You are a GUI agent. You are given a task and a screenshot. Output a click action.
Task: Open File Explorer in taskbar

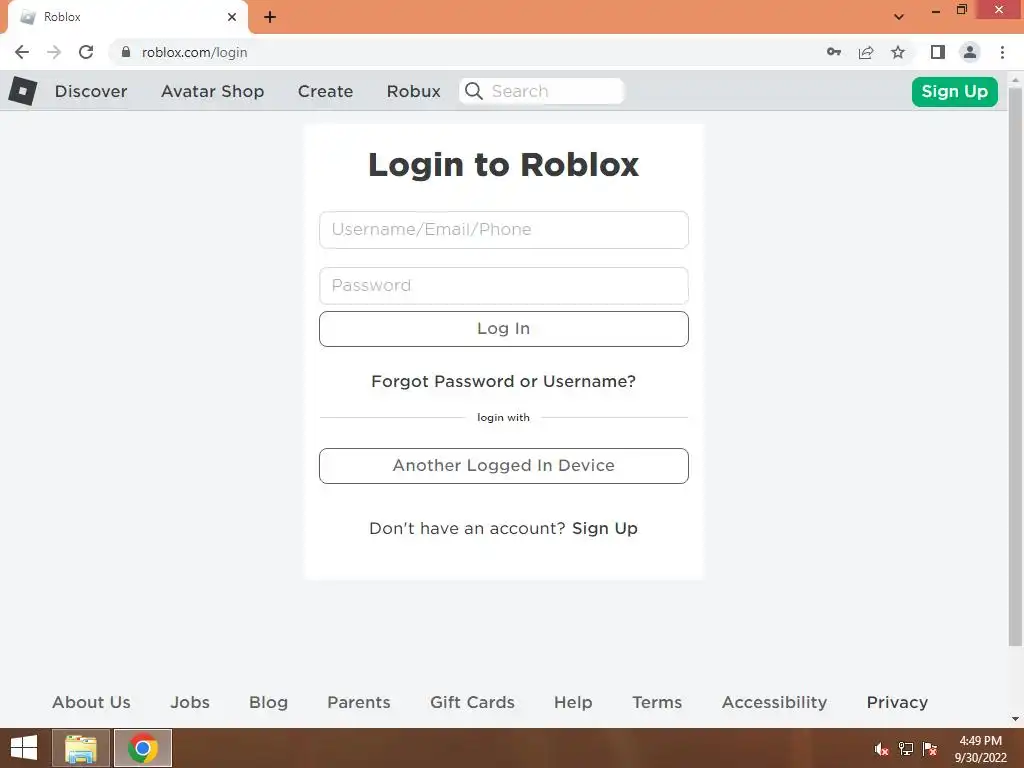[81, 748]
